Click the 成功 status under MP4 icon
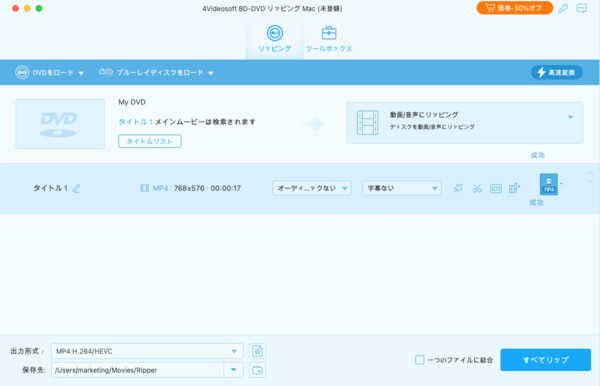The height and width of the screenshot is (386, 600). coord(536,202)
